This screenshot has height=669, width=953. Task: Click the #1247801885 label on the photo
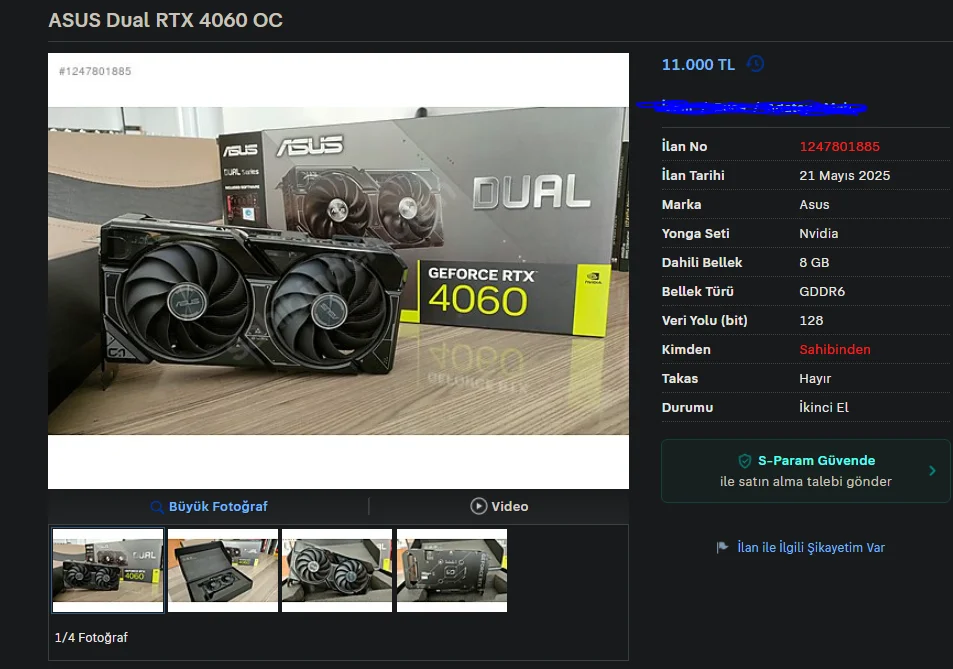point(95,71)
